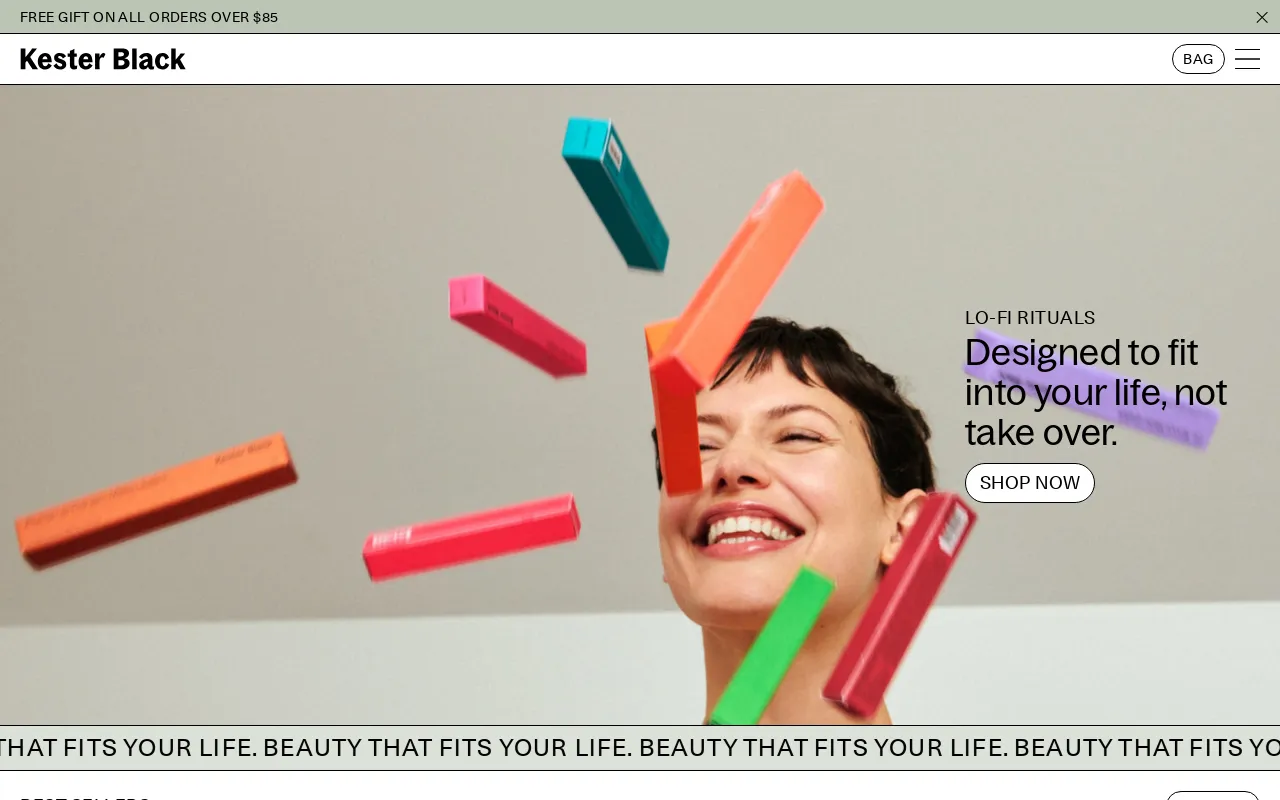Click the teal product box in hero
The height and width of the screenshot is (800, 1280).
pos(615,193)
